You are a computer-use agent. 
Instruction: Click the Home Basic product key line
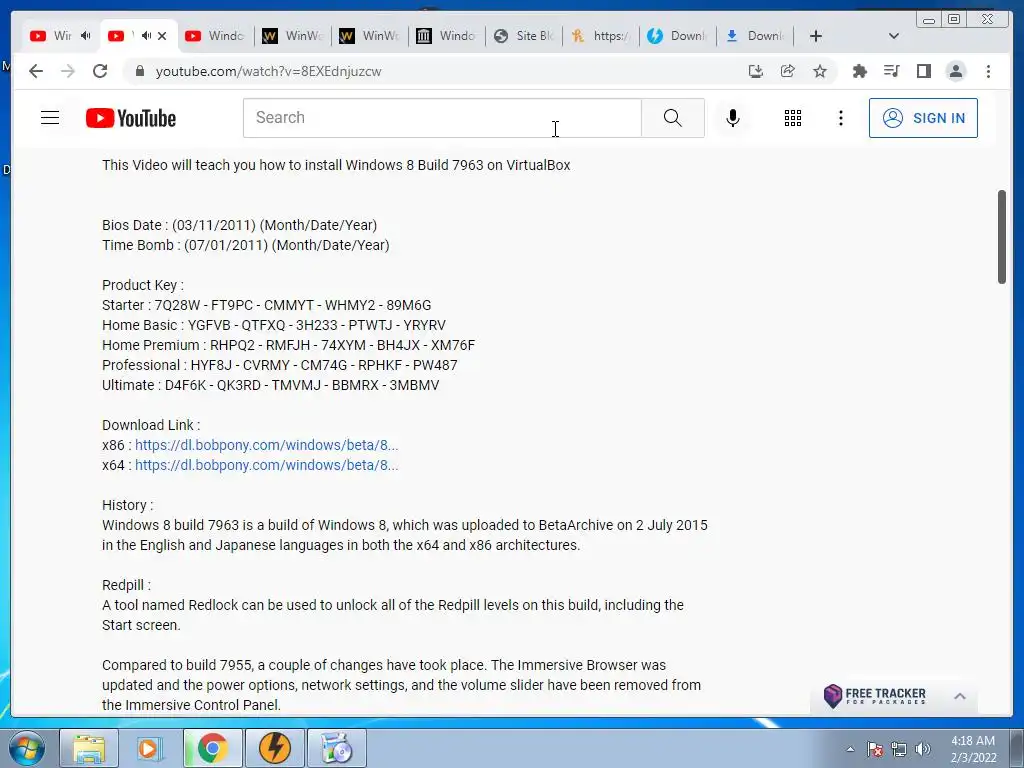274,325
